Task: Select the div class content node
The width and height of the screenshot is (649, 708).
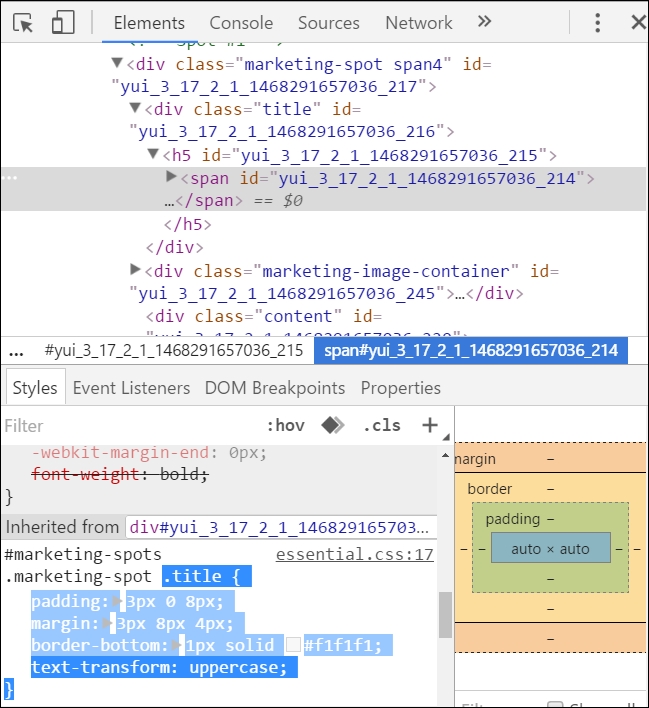Action: click(x=264, y=317)
